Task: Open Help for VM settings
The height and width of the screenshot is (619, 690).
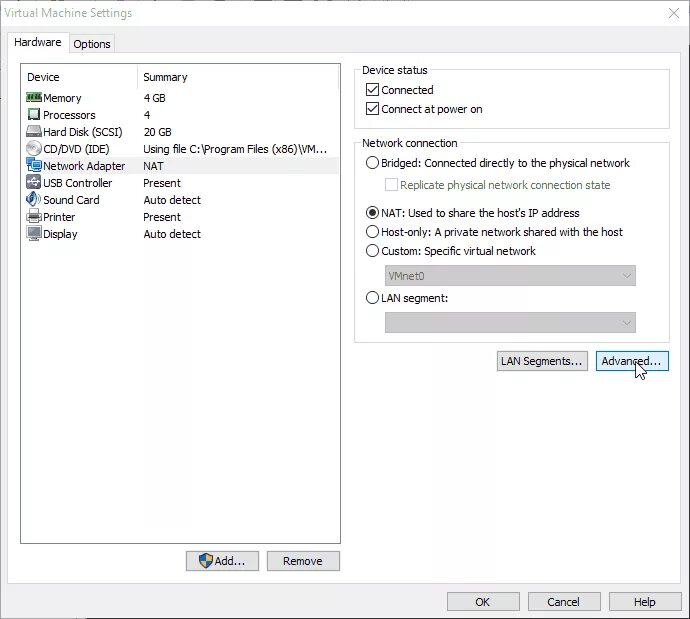Action: [x=645, y=601]
